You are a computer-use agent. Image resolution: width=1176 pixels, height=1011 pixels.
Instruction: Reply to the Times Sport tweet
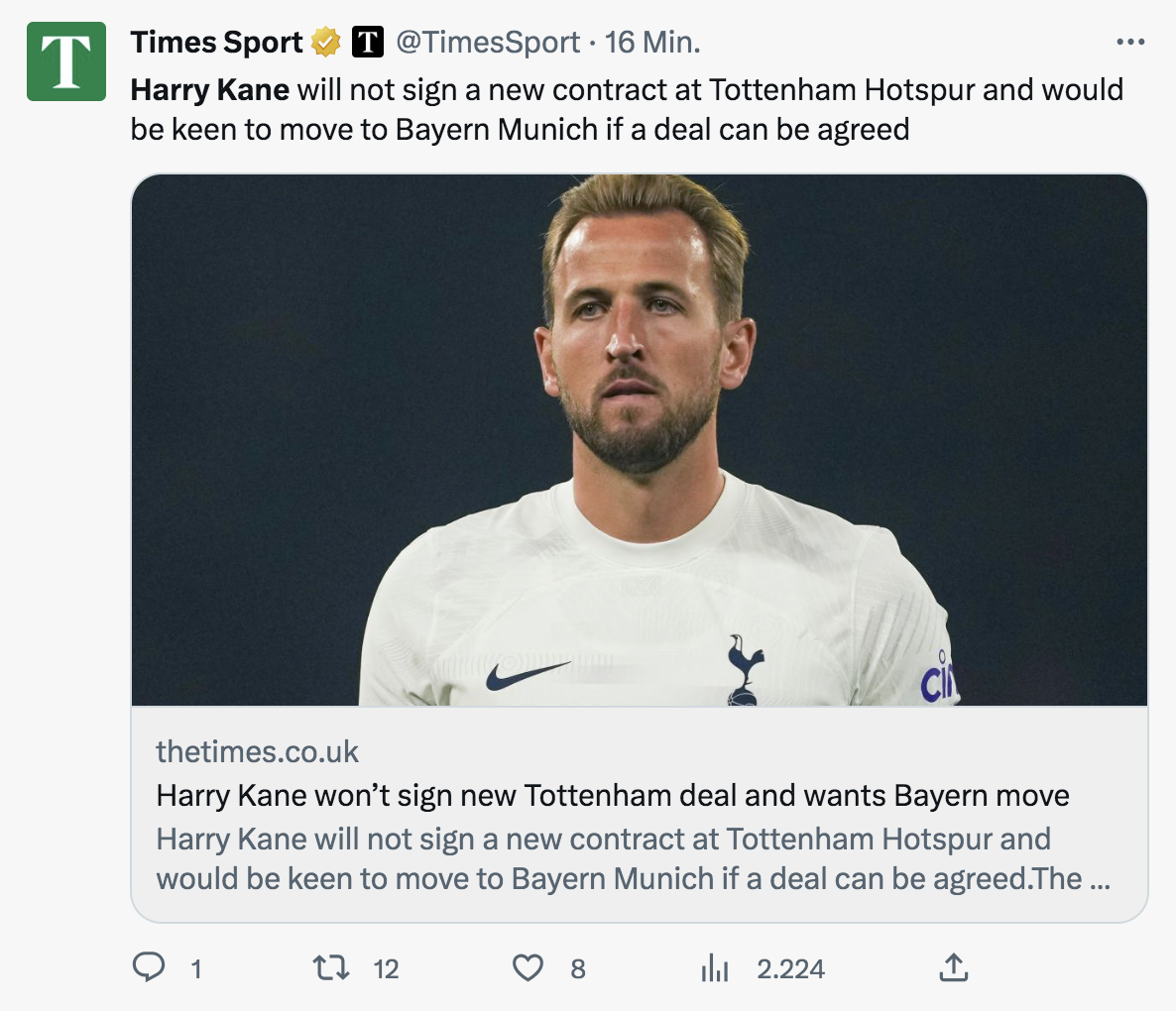(x=149, y=967)
